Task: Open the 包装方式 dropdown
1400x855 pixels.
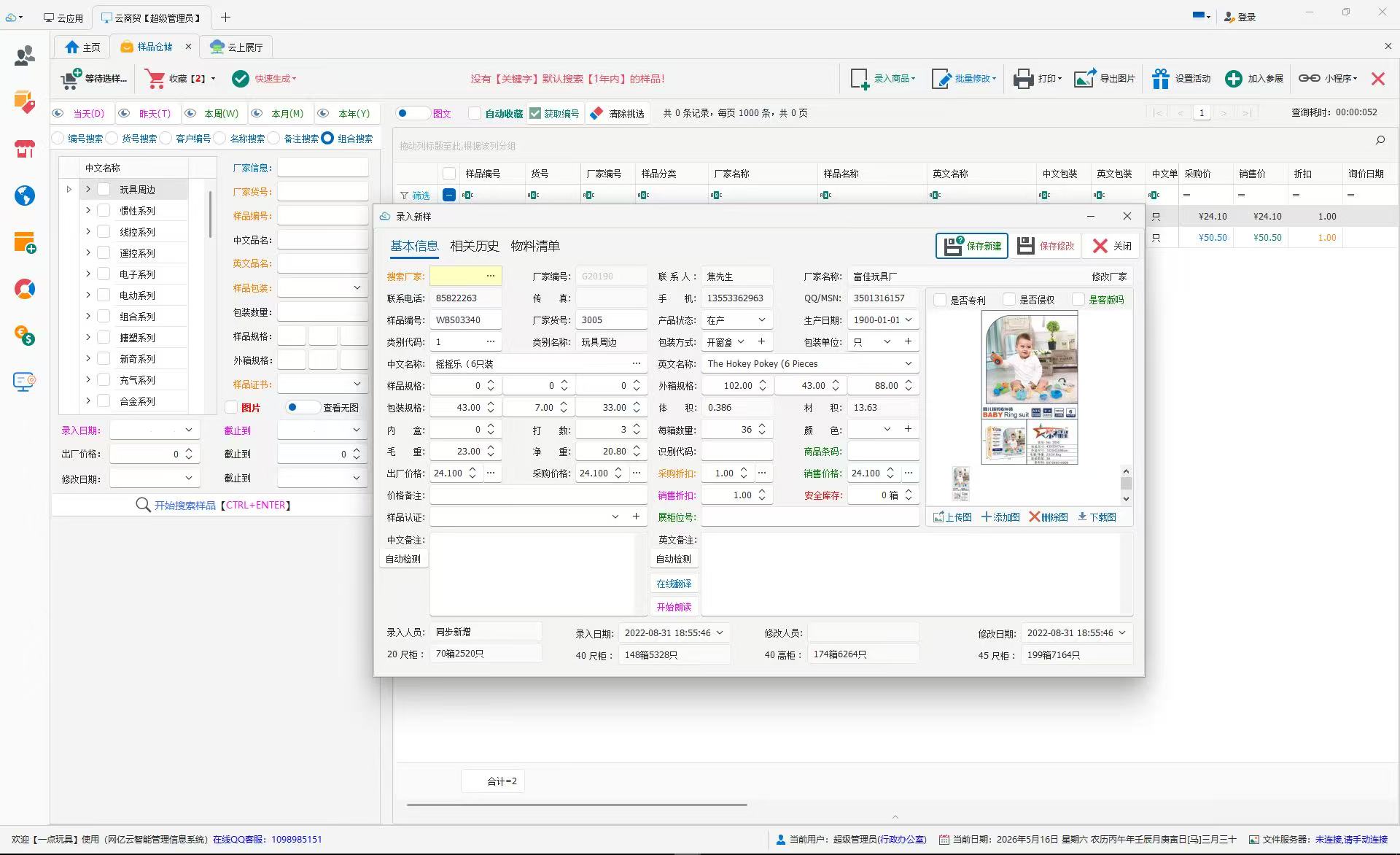Action: [741, 342]
